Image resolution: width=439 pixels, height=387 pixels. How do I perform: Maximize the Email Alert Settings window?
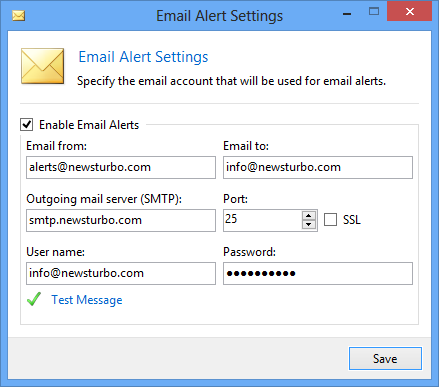pyautogui.click(x=374, y=12)
